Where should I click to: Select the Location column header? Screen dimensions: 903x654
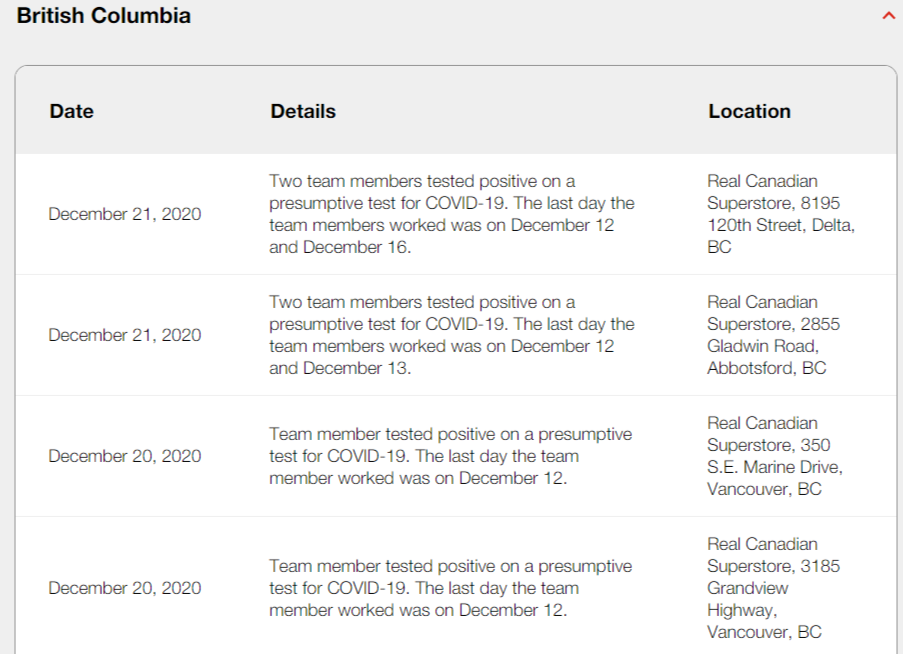pyautogui.click(x=749, y=111)
